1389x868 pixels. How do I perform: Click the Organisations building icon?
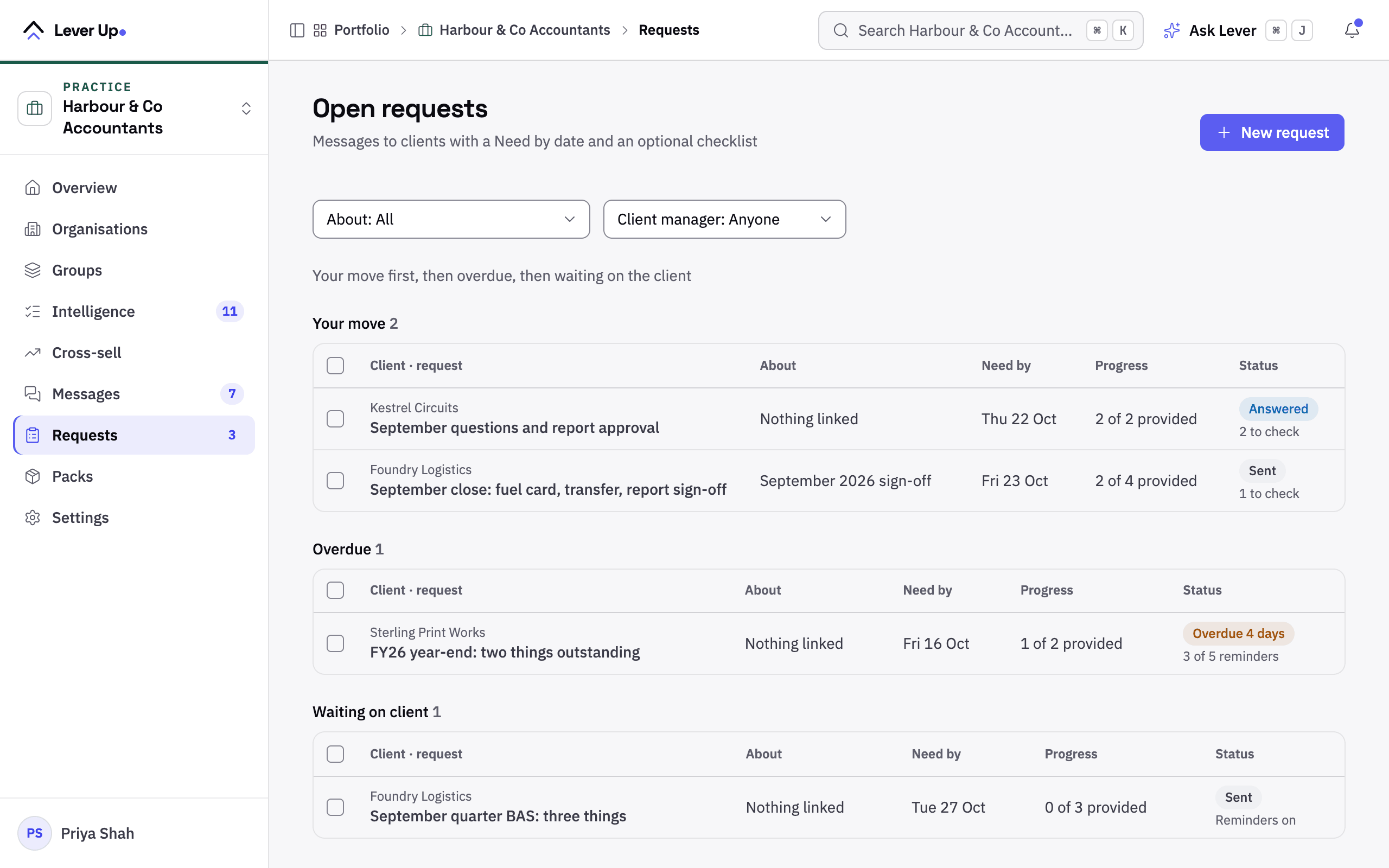(33, 229)
